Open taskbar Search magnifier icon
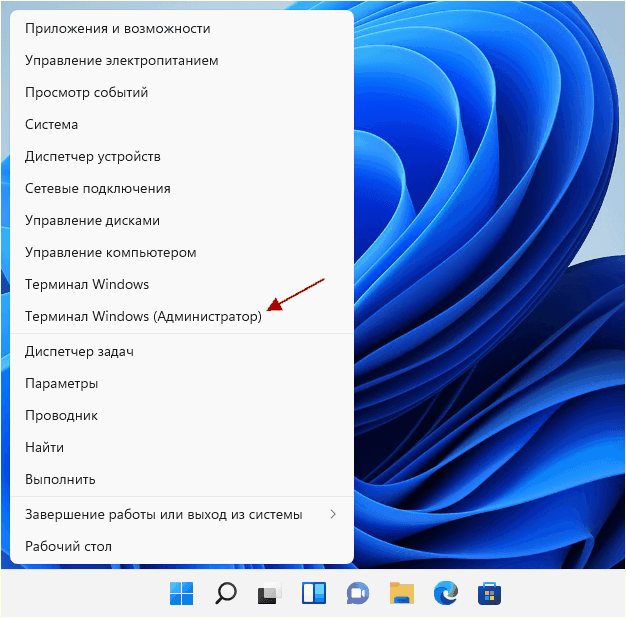The height and width of the screenshot is (618, 626). point(226,593)
